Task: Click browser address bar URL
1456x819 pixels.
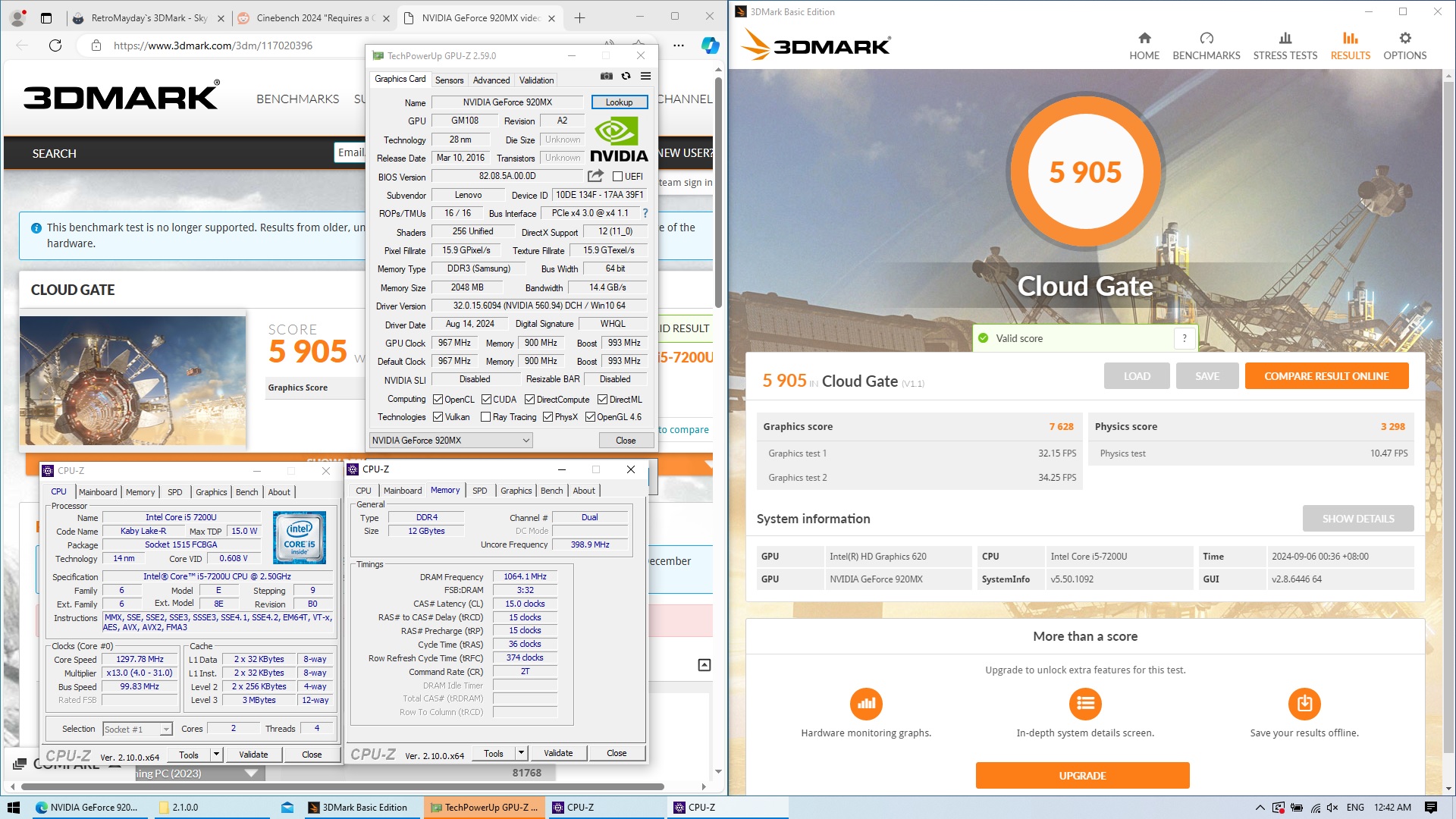Action: tap(213, 45)
